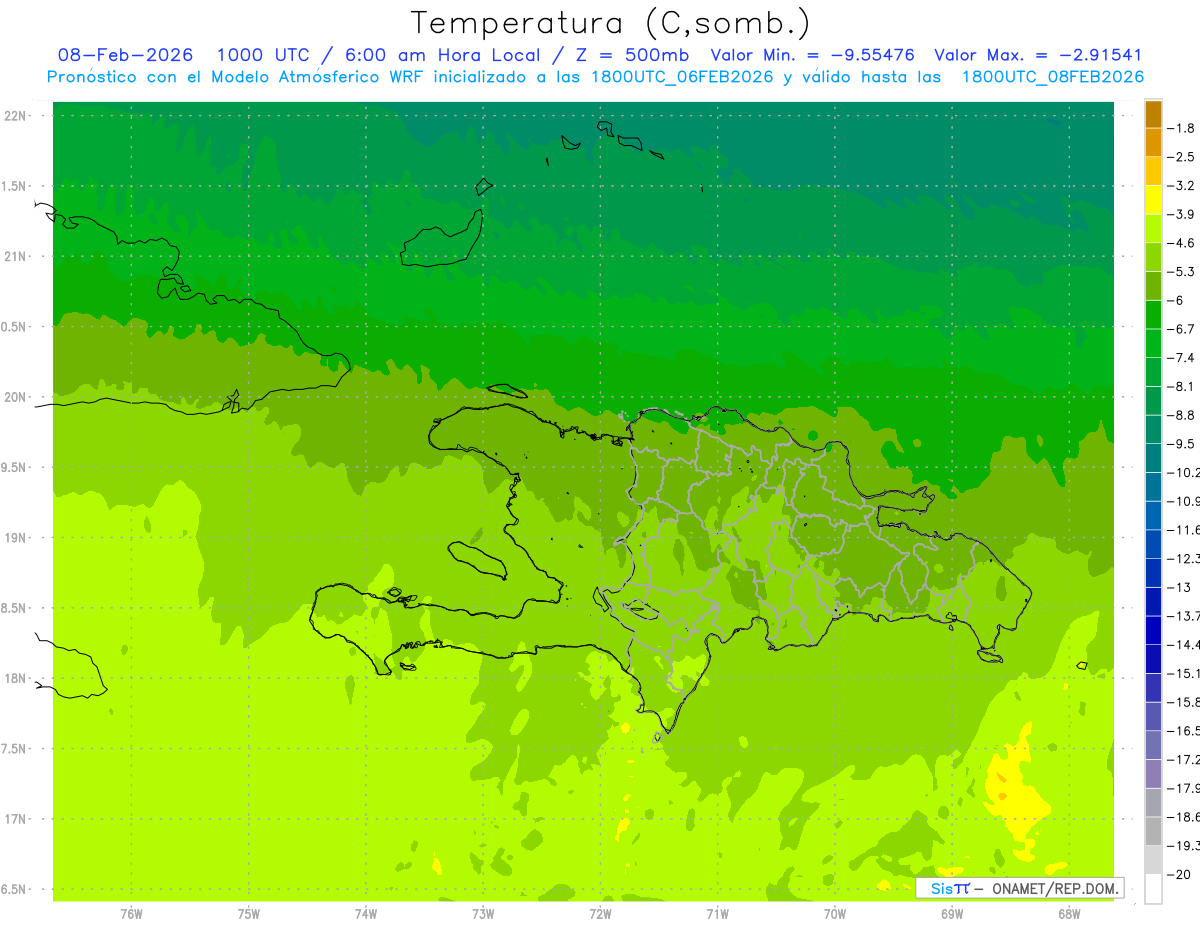
Task: Click the 7.5N latitude label
Action: (15, 749)
